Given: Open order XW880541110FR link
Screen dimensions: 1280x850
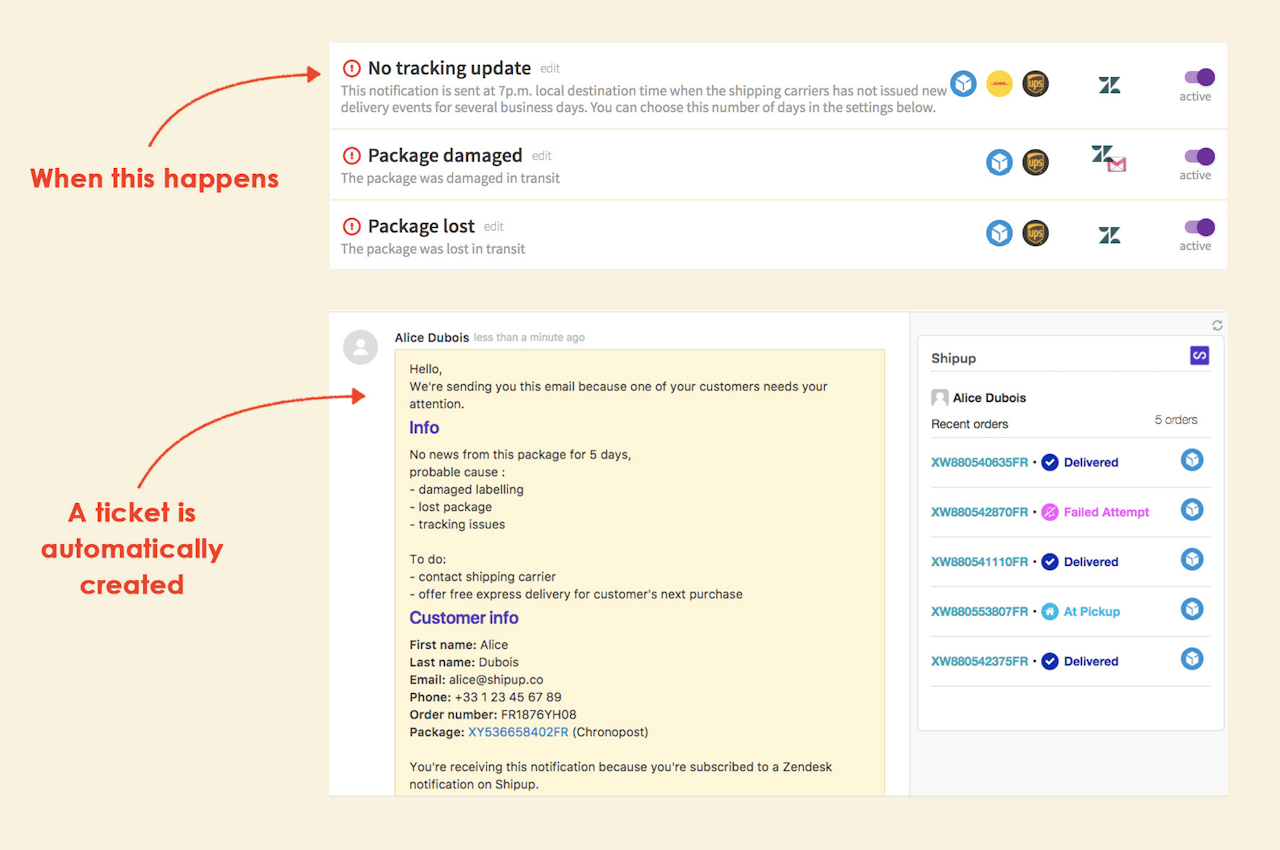Looking at the screenshot, I should [979, 562].
